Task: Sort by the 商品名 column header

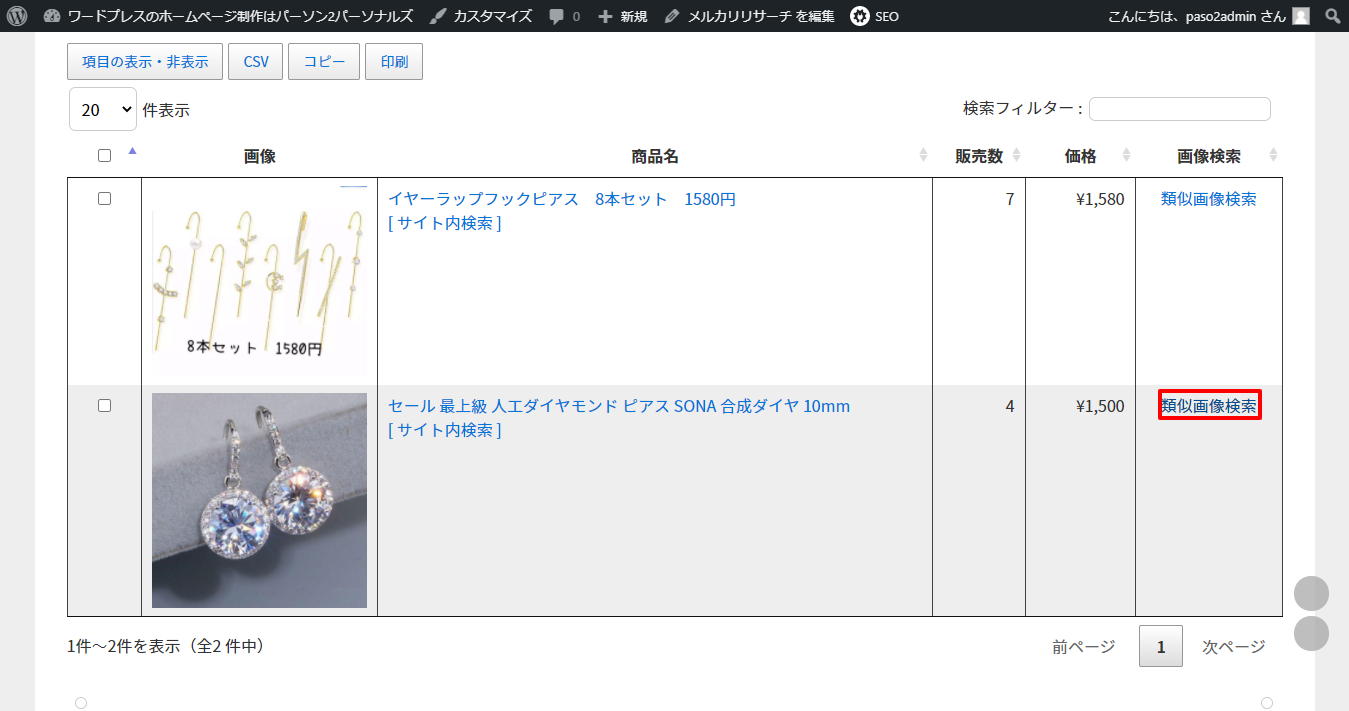Action: [655, 156]
